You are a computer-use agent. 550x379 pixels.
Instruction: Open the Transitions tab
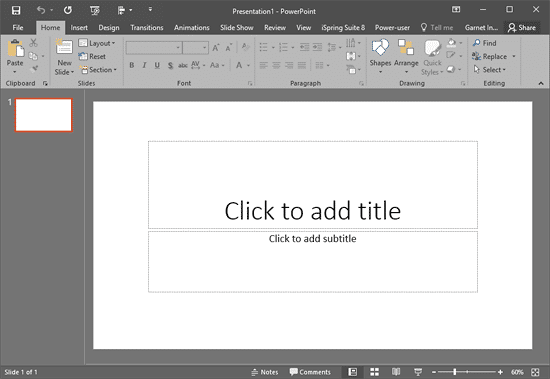tap(147, 28)
